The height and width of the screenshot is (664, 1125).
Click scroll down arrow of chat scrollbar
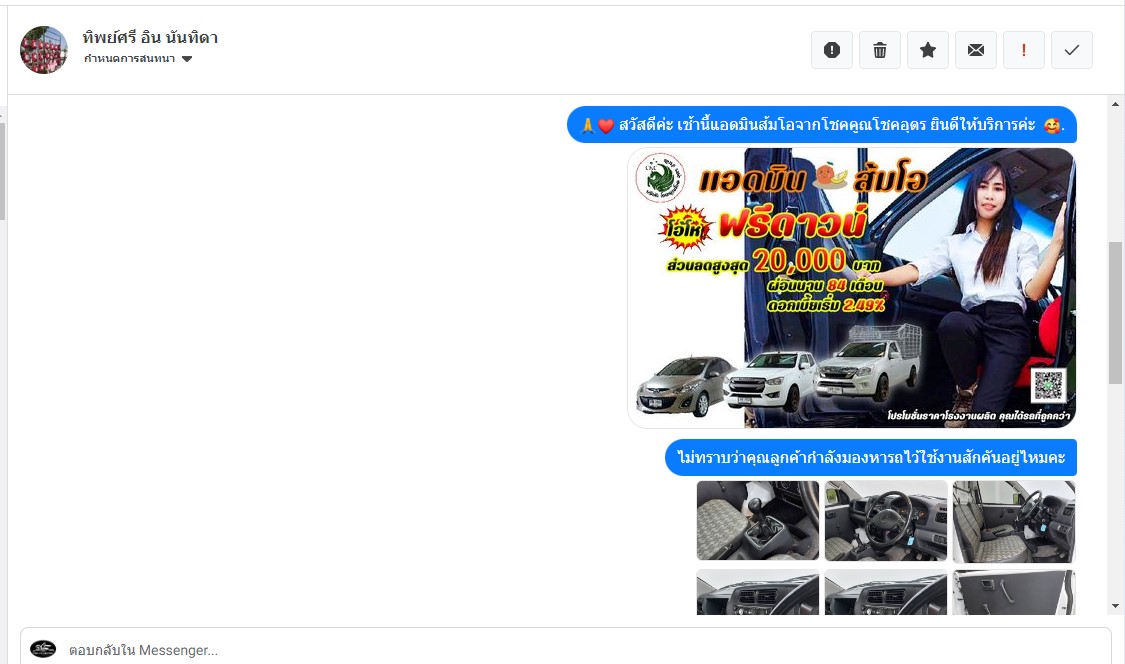(1115, 606)
